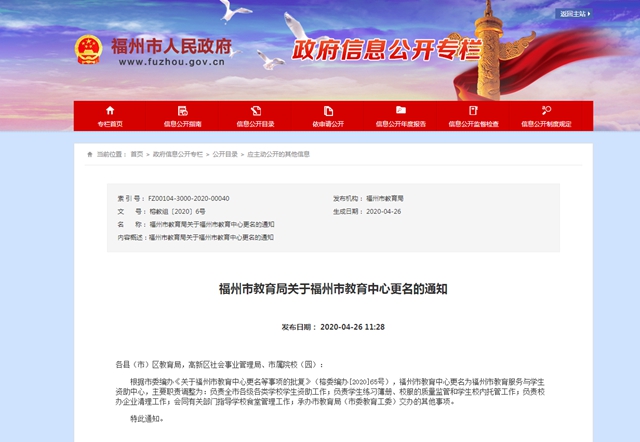Screen dimensions: 640x442
Task: Click the 返回主站 button at top right
Action: 574,15
